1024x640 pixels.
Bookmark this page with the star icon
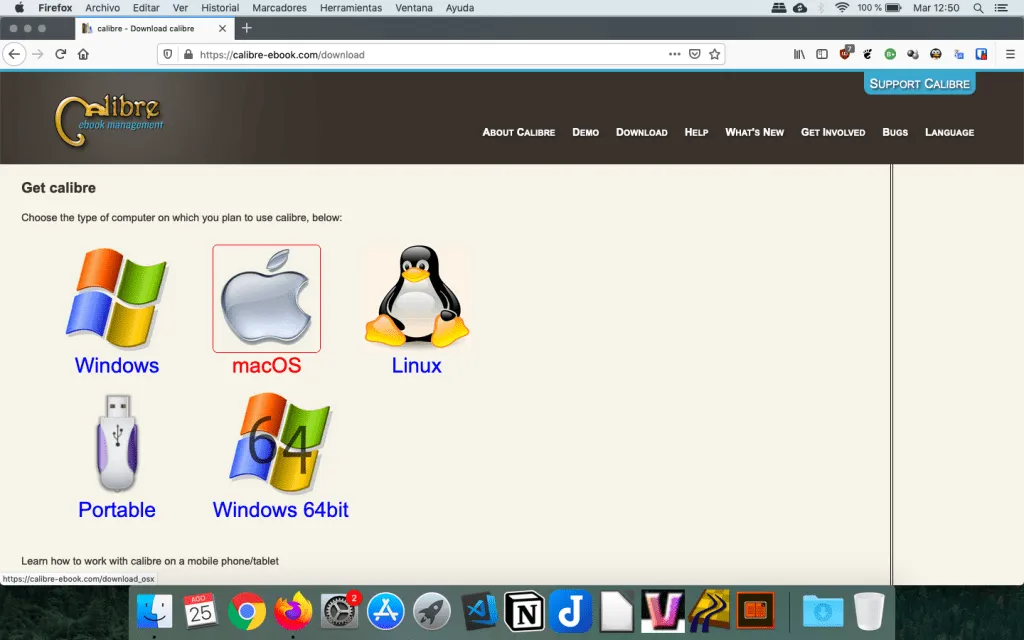pos(714,54)
